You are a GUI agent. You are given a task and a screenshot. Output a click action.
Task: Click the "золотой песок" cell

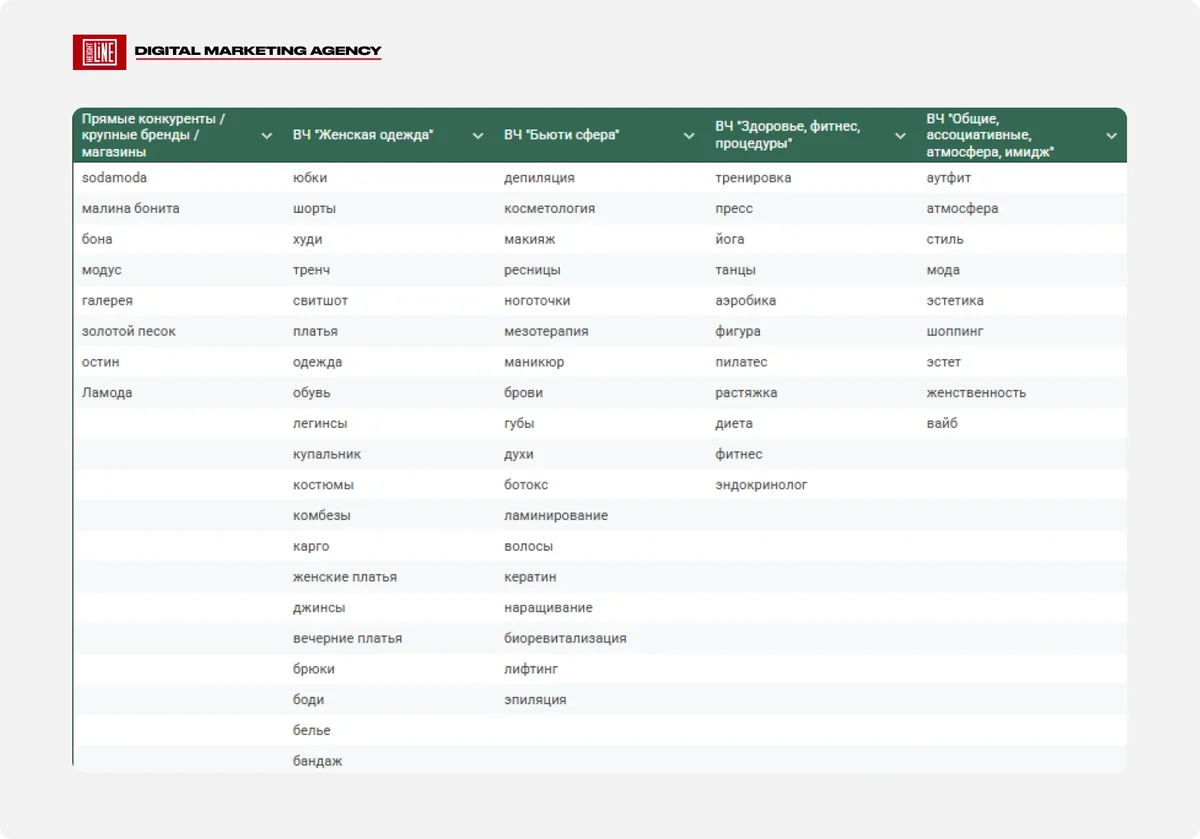[177, 331]
